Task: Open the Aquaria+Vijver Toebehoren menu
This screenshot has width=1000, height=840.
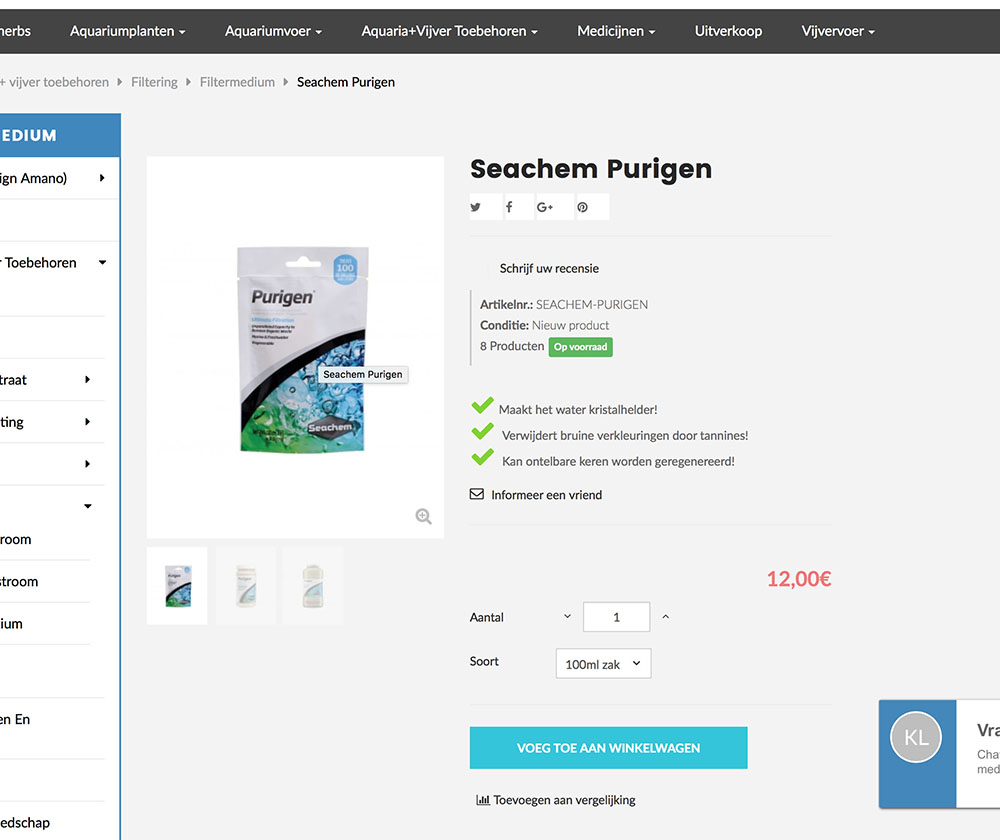Action: pos(449,31)
